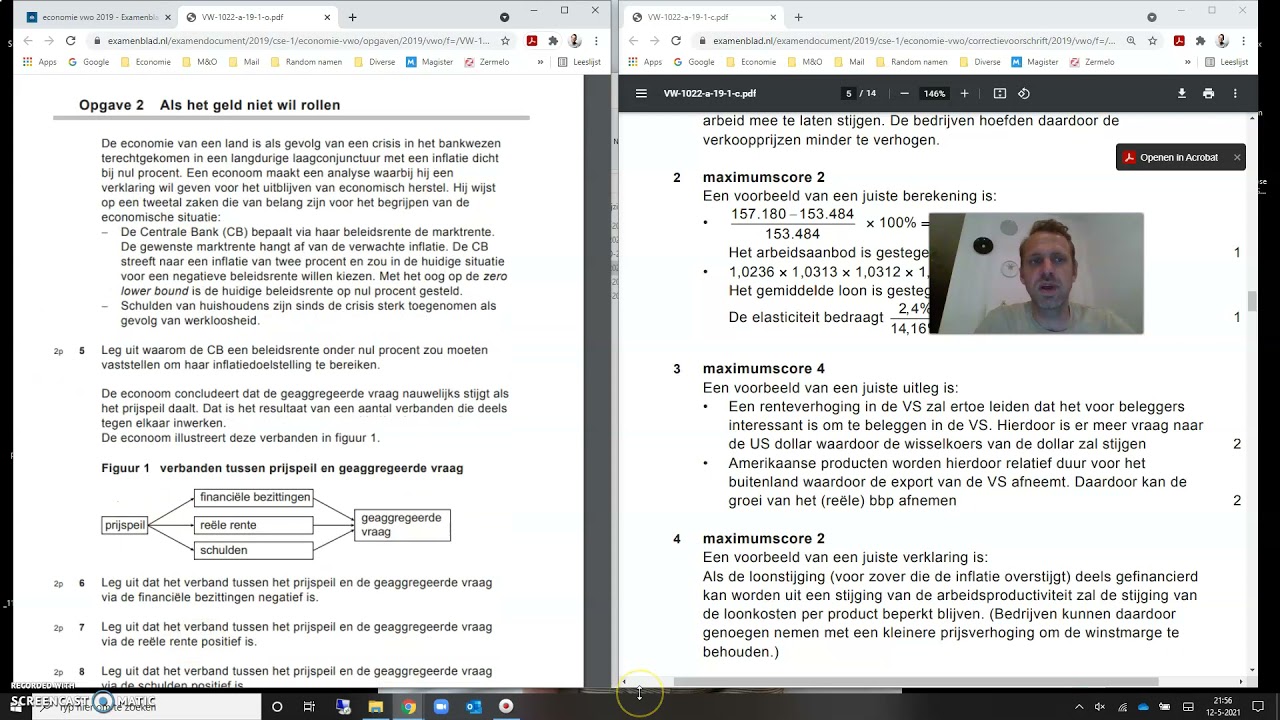This screenshot has height=720, width=1280.
Task: Open Chrome from the taskbar
Action: (408, 706)
